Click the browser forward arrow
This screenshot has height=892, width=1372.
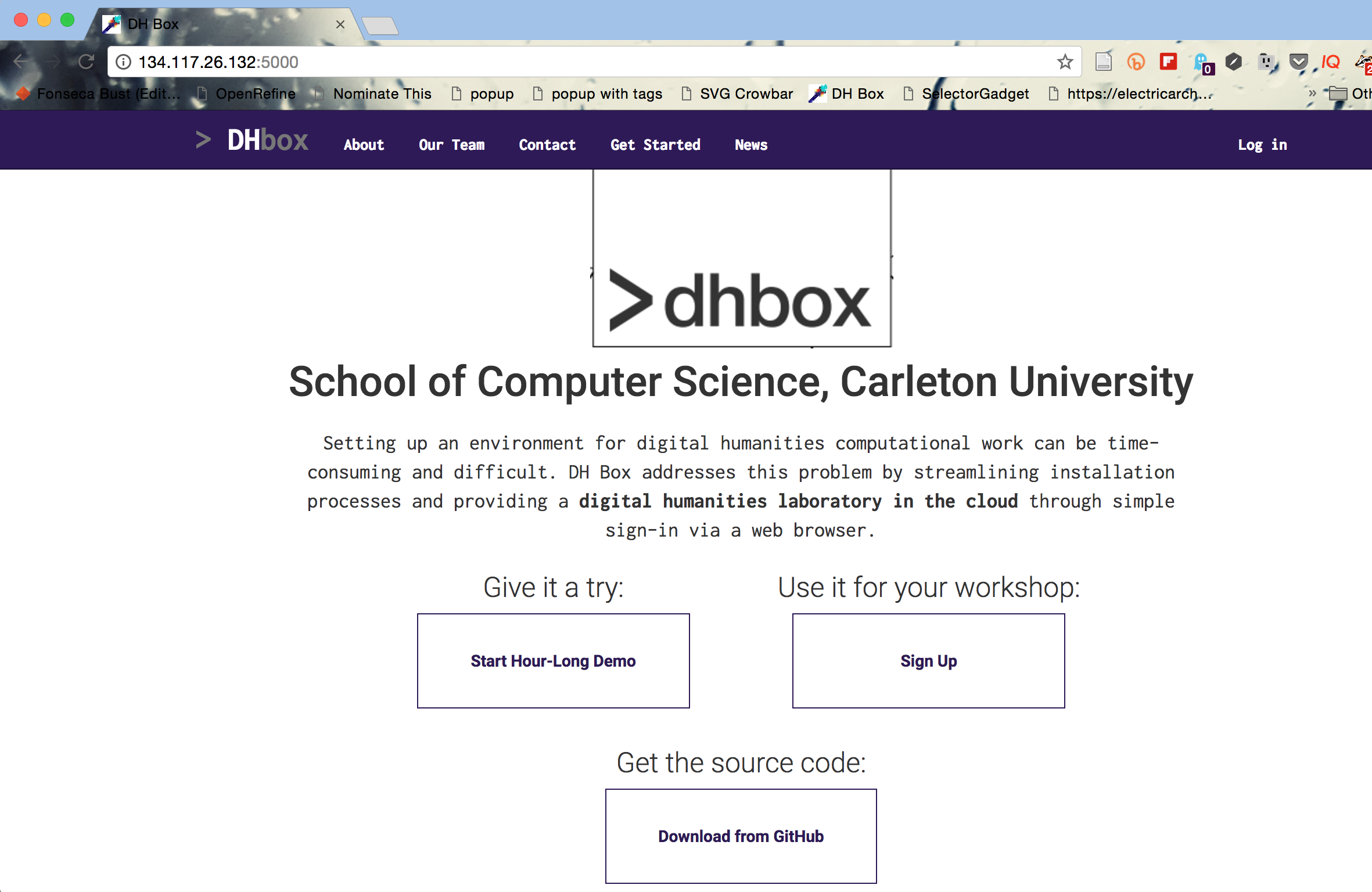tap(53, 62)
